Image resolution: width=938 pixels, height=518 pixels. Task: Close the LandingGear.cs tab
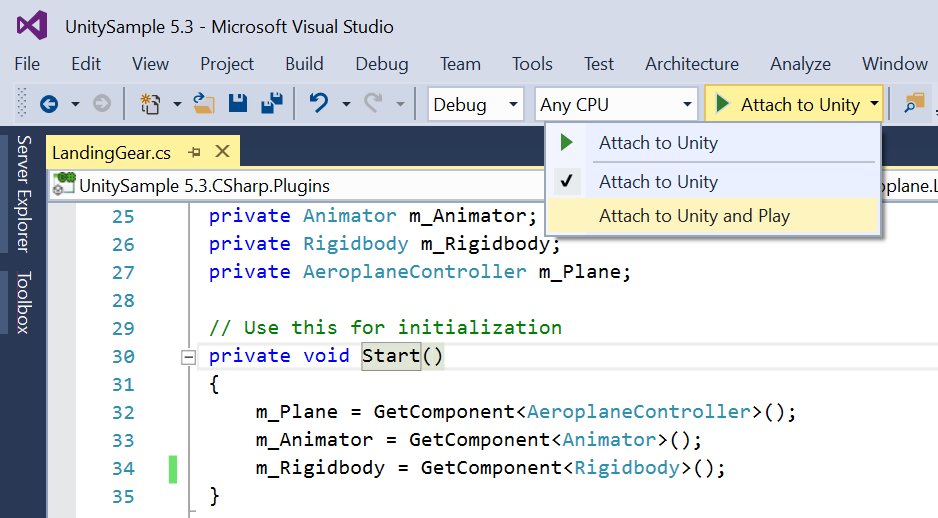tap(222, 151)
